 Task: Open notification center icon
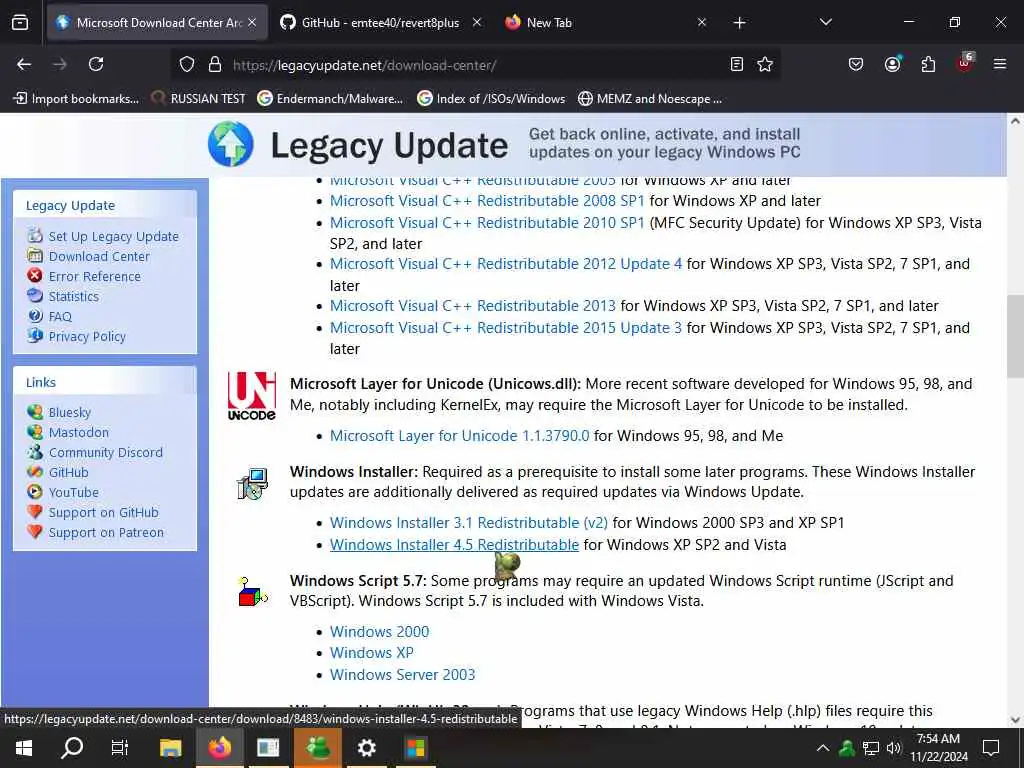[991, 748]
